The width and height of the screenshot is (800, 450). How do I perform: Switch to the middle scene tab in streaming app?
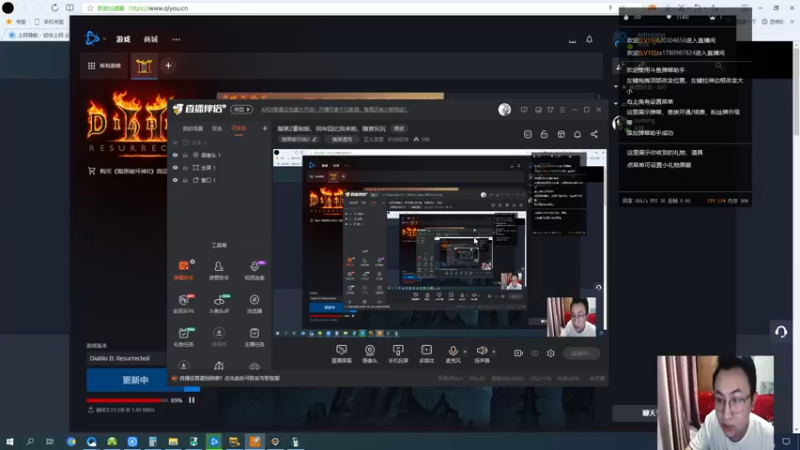point(217,129)
